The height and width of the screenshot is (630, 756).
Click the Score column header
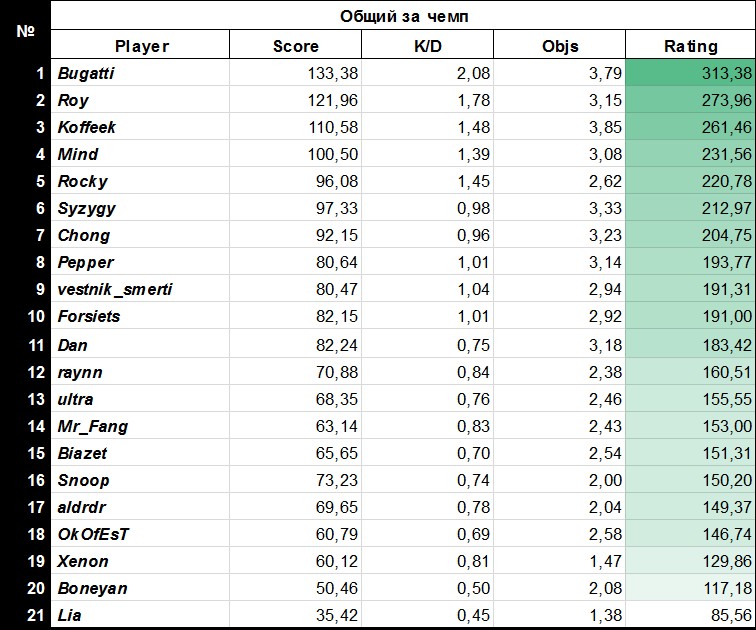point(295,46)
